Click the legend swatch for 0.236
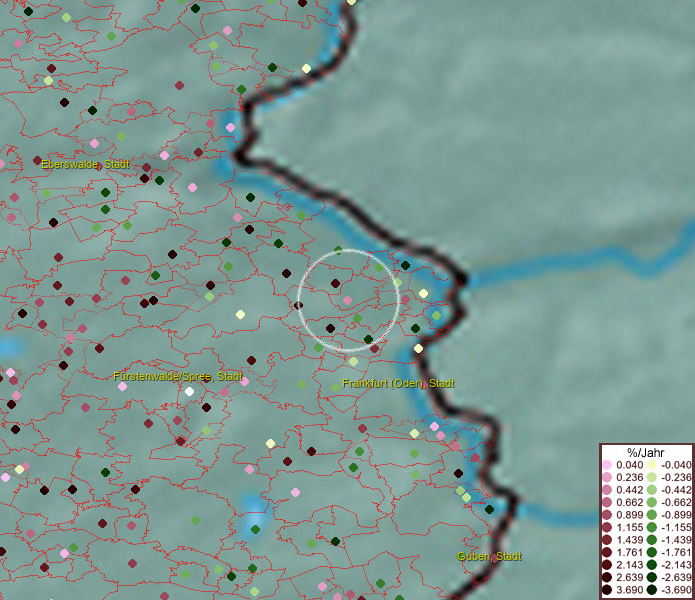The image size is (695, 600). (x=607, y=477)
